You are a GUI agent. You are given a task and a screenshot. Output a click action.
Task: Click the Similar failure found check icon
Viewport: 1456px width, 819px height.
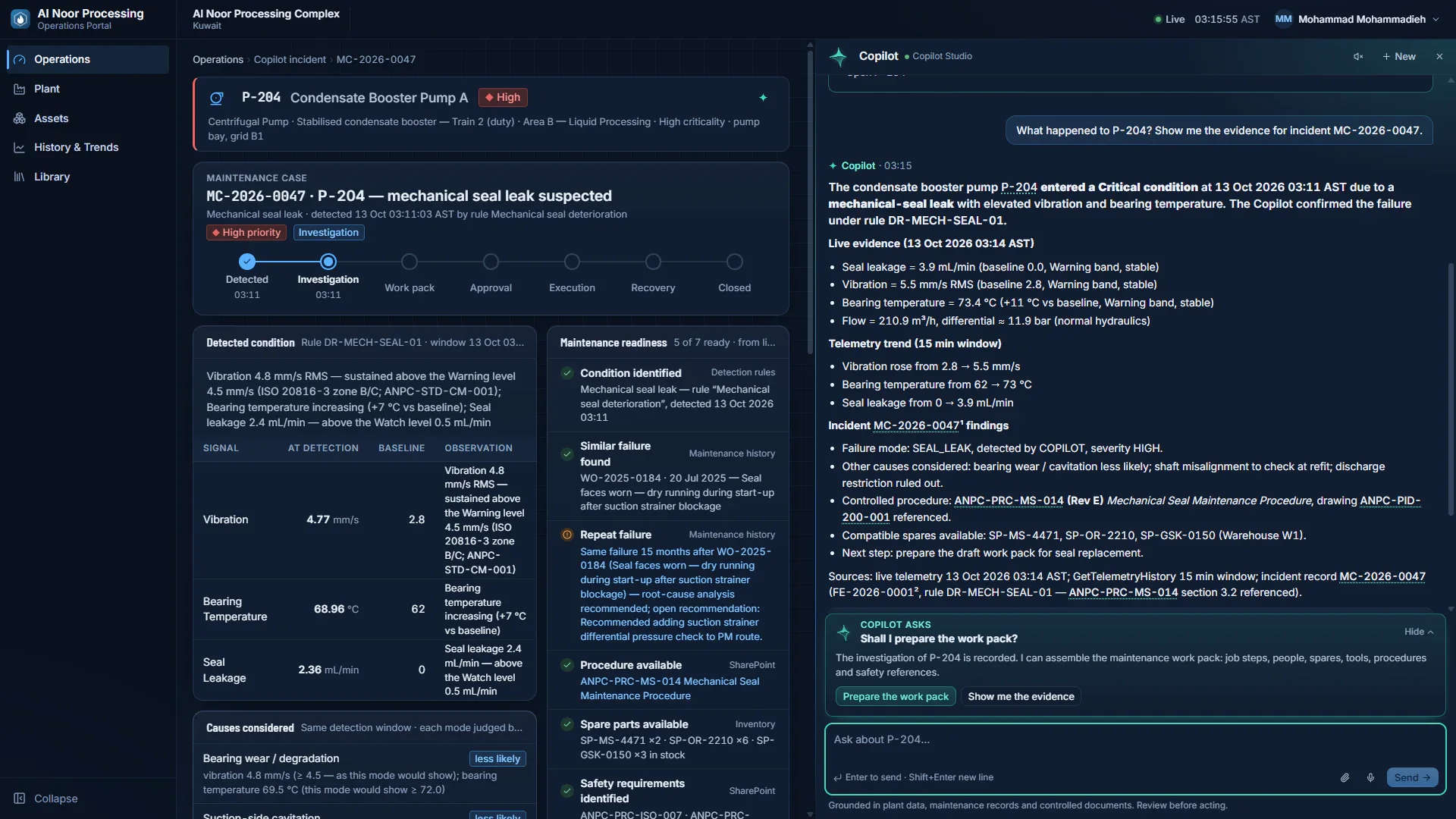point(566,453)
